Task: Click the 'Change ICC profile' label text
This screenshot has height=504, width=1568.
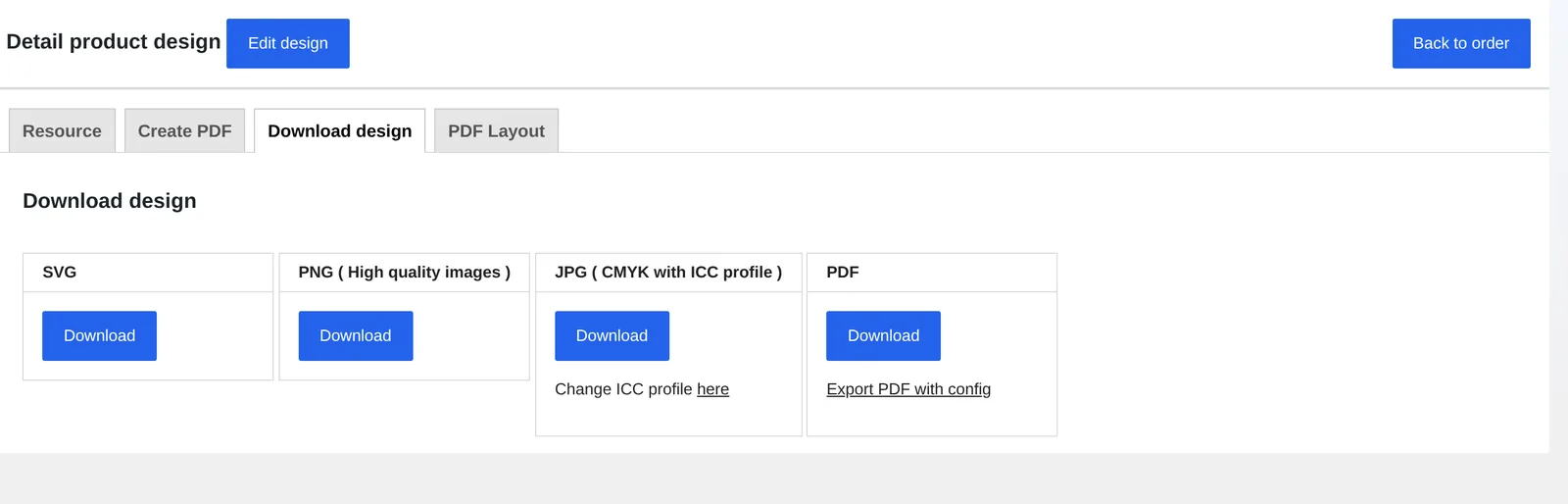Action: pyautogui.click(x=623, y=389)
